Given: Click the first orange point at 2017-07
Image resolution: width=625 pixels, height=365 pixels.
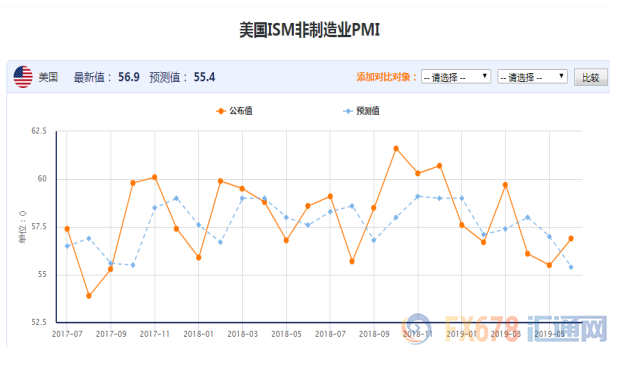Looking at the screenshot, I should tap(67, 229).
